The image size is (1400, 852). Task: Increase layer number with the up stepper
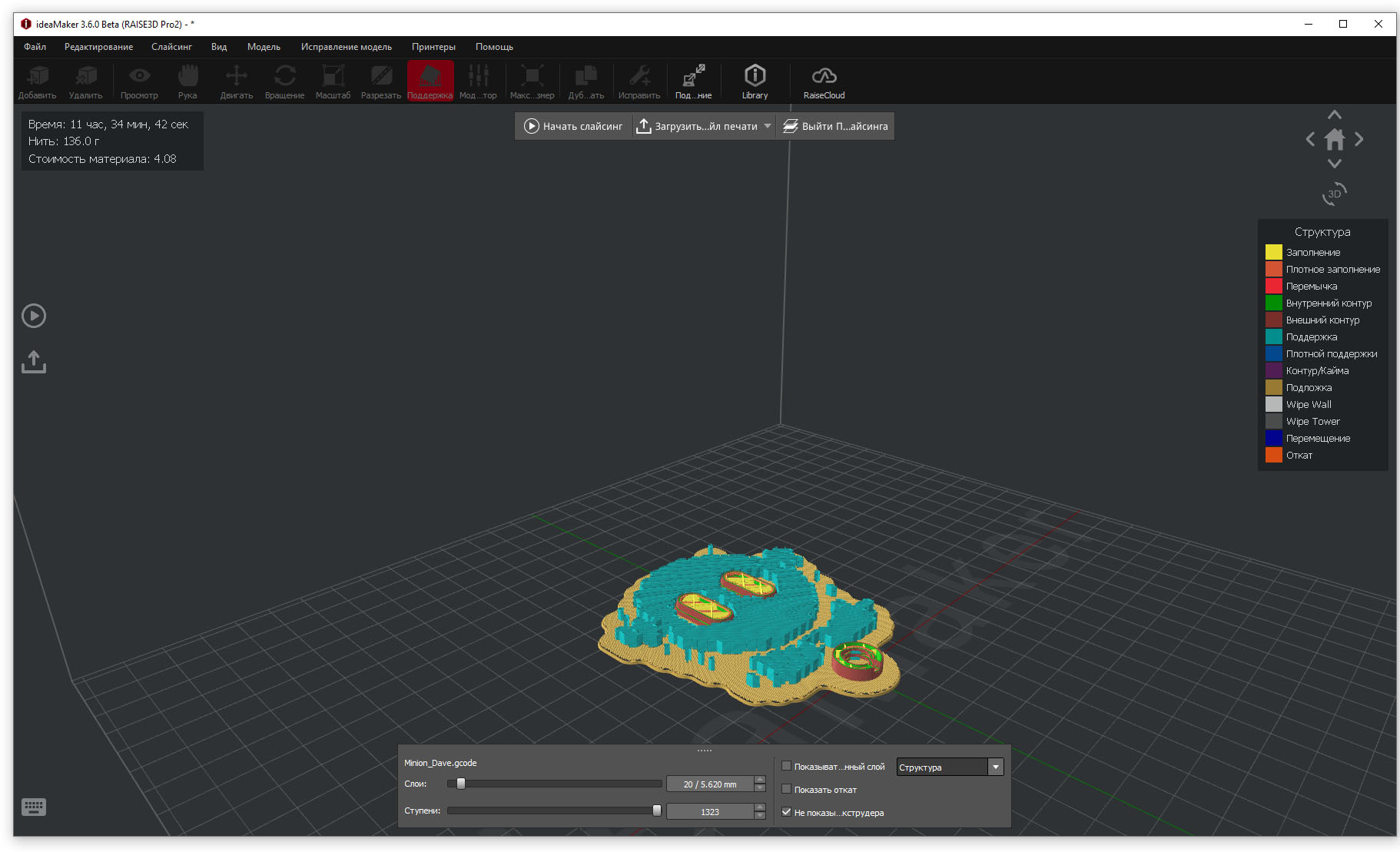coord(760,780)
